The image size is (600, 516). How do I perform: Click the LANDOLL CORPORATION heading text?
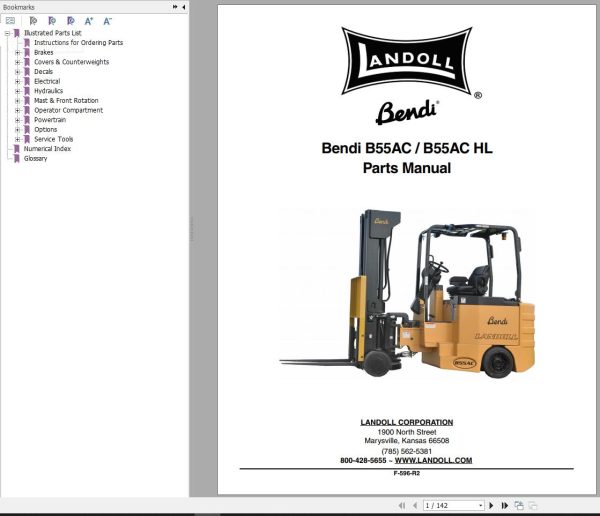click(407, 423)
